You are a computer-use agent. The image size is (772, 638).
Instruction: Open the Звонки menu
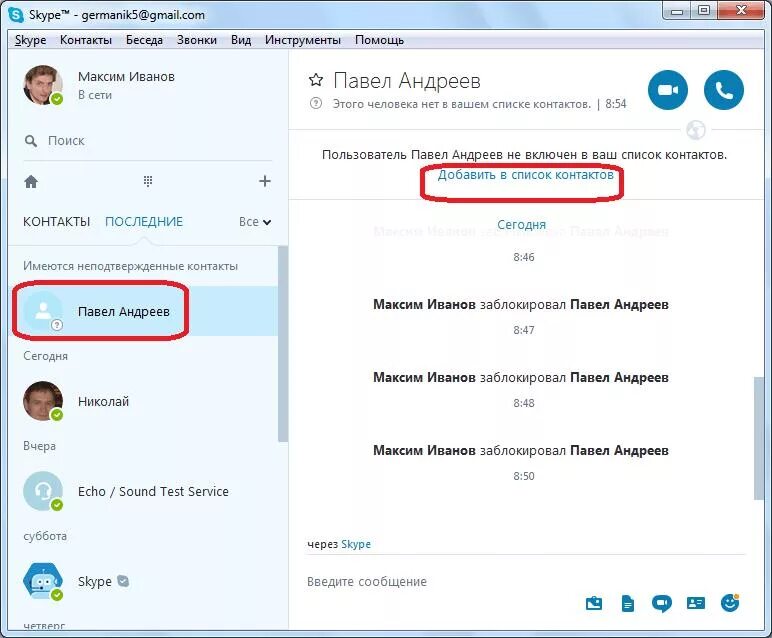pyautogui.click(x=197, y=40)
